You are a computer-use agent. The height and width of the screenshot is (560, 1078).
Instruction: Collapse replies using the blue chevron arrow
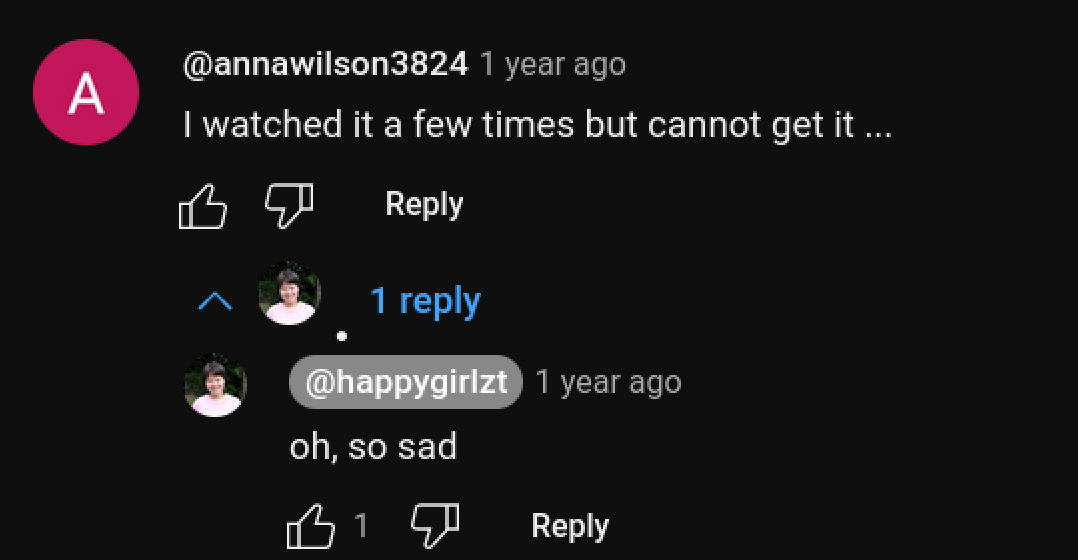[x=215, y=301]
